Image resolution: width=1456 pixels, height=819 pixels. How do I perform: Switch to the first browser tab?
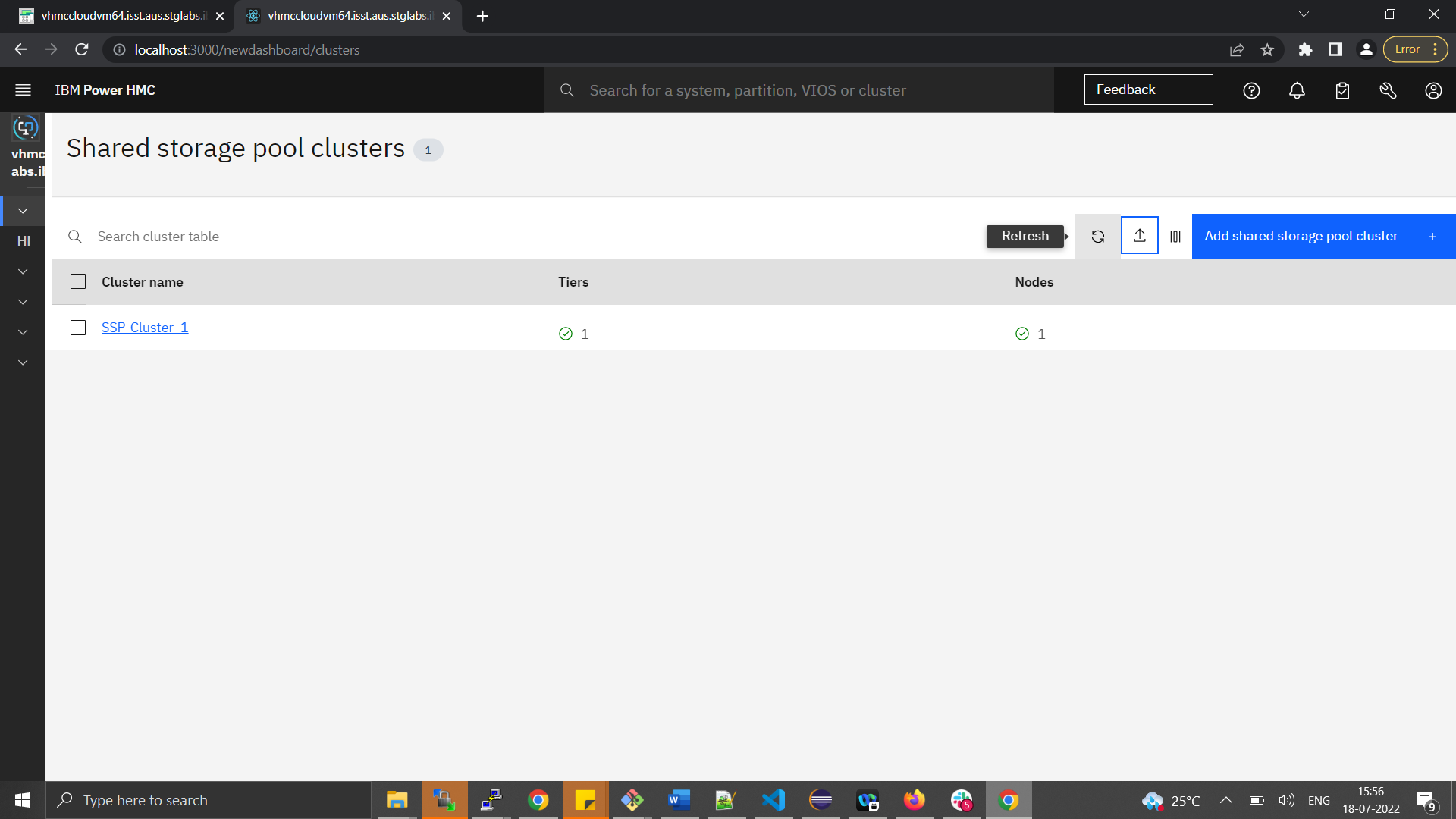click(x=121, y=16)
